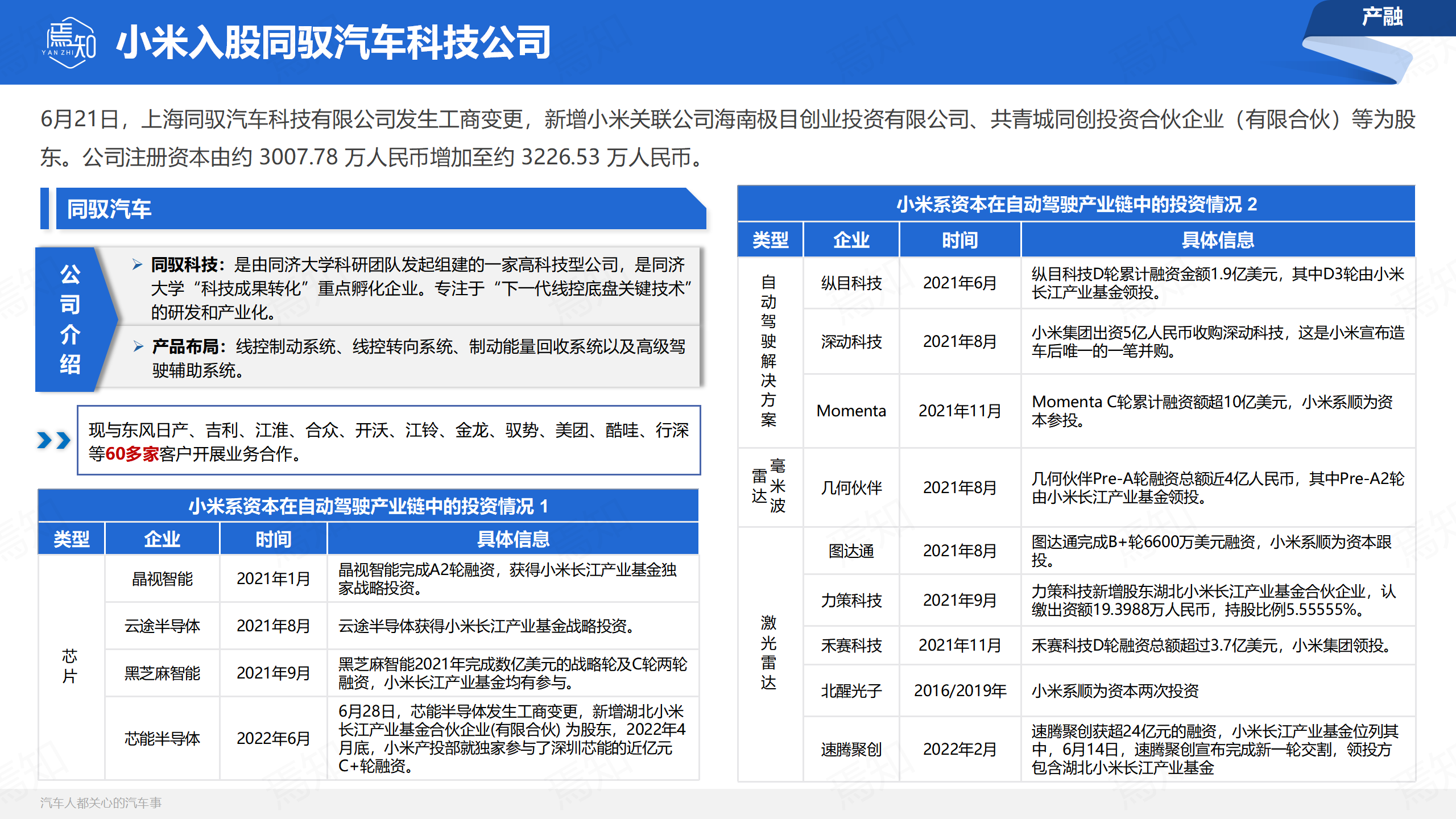This screenshot has height=819, width=1456.
Task: Click the 6月21日 intro paragraph
Action: coord(728,138)
